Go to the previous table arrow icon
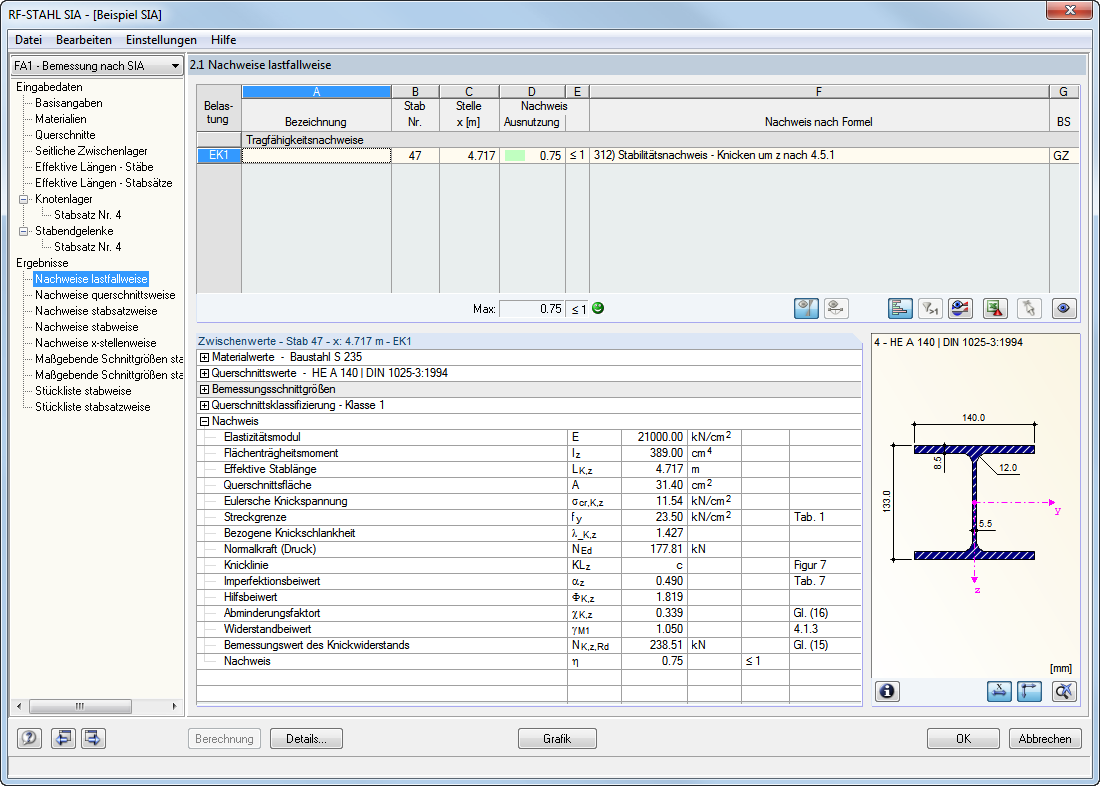The height and width of the screenshot is (786, 1100). (63, 738)
